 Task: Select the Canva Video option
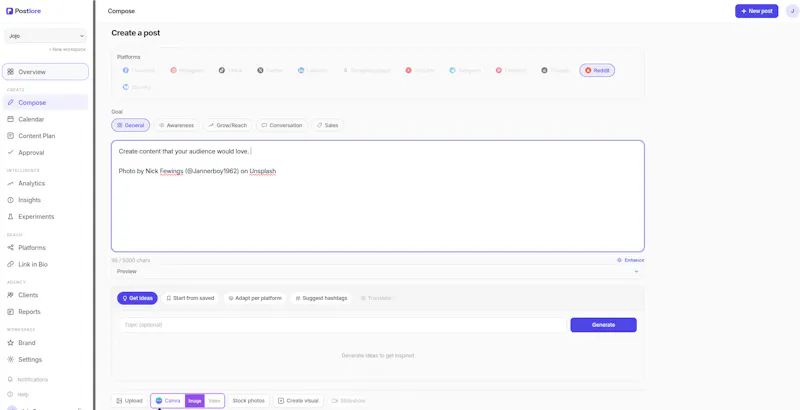[214, 401]
